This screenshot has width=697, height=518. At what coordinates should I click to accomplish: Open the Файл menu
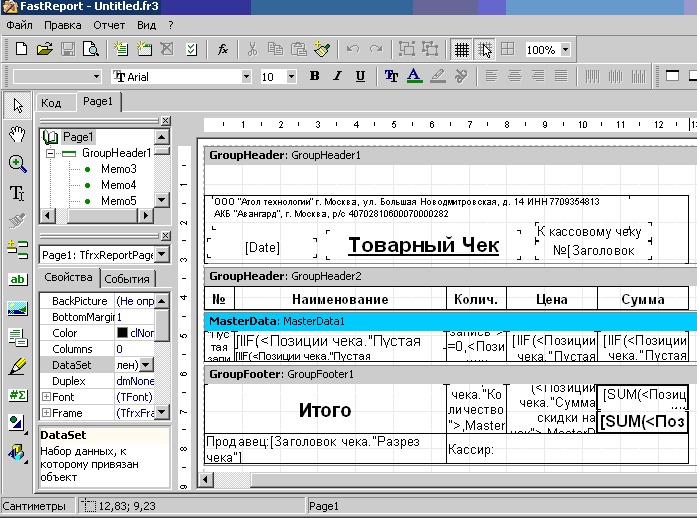click(19, 25)
